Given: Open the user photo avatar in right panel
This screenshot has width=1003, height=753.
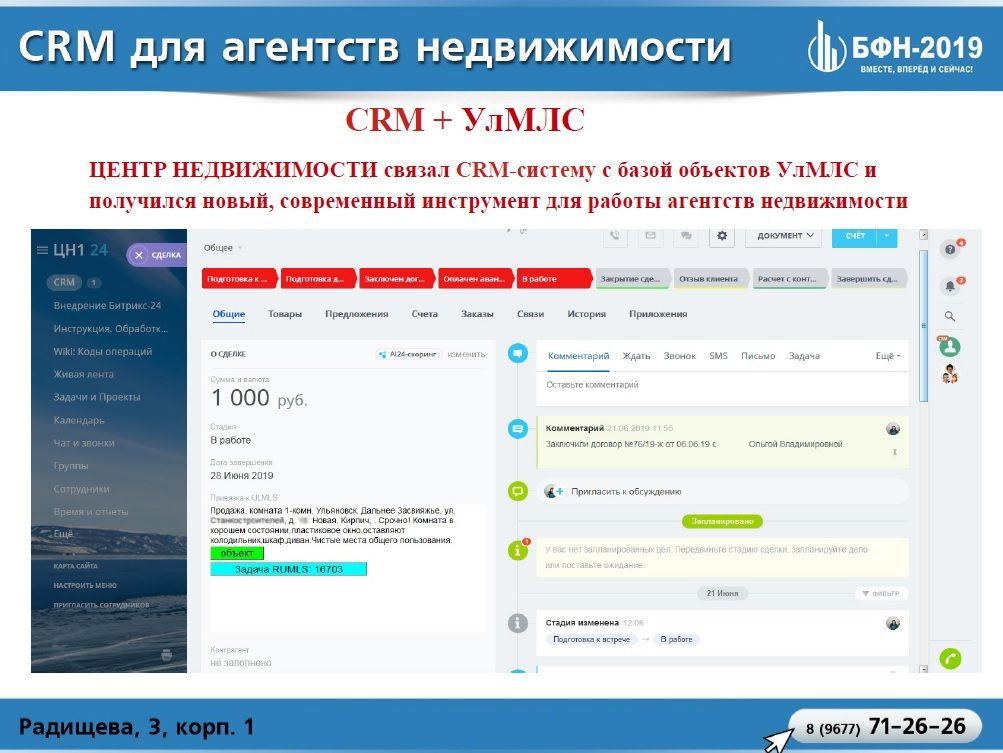Looking at the screenshot, I should click(950, 374).
